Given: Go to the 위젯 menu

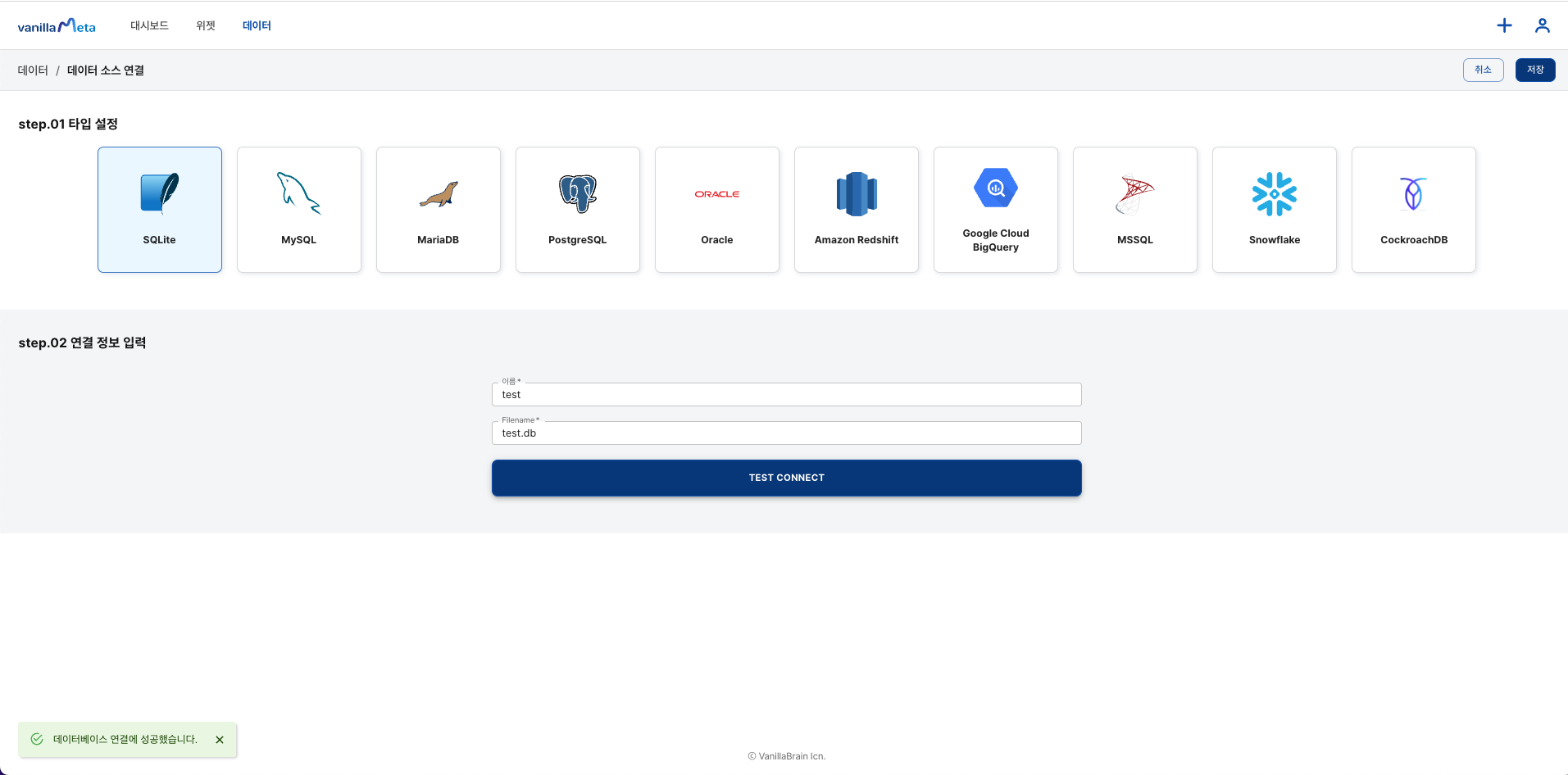Looking at the screenshot, I should (x=206, y=25).
